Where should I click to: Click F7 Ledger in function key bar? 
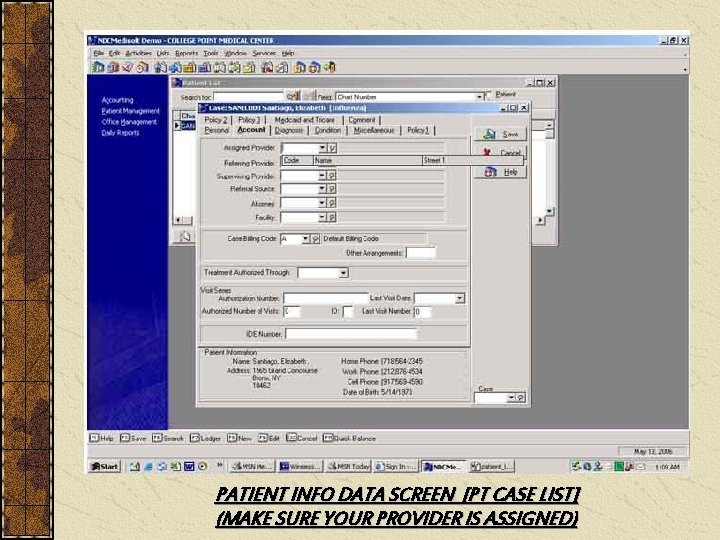[x=205, y=438]
